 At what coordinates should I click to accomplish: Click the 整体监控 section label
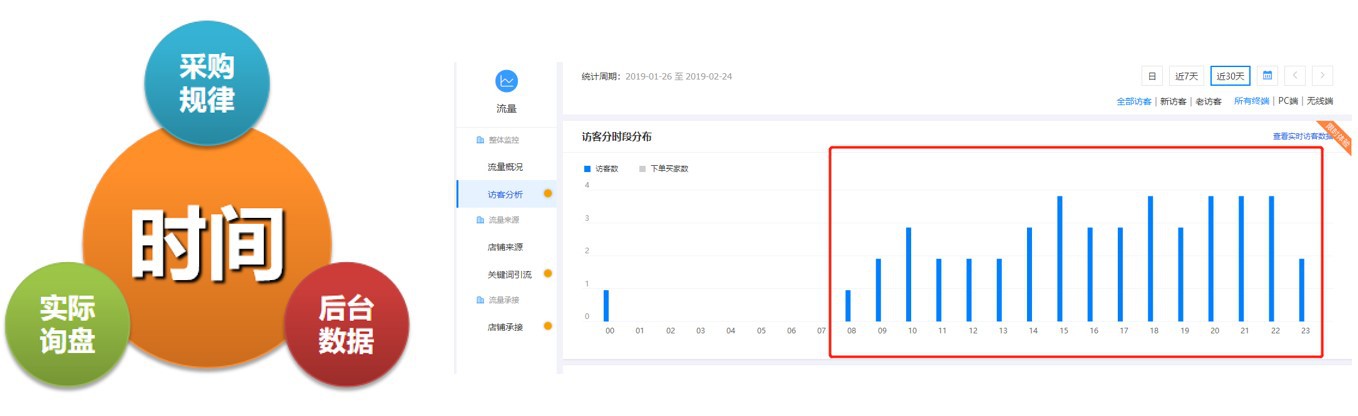(504, 140)
